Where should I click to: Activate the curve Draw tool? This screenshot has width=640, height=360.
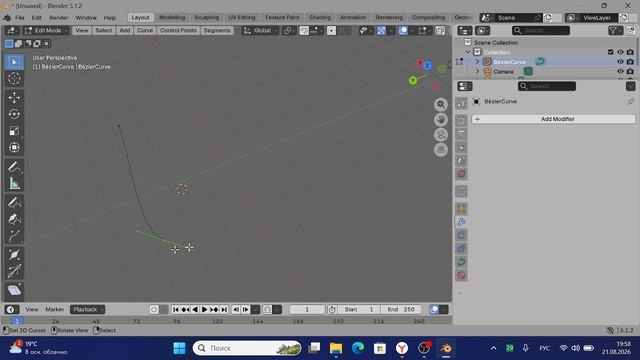coord(14,203)
